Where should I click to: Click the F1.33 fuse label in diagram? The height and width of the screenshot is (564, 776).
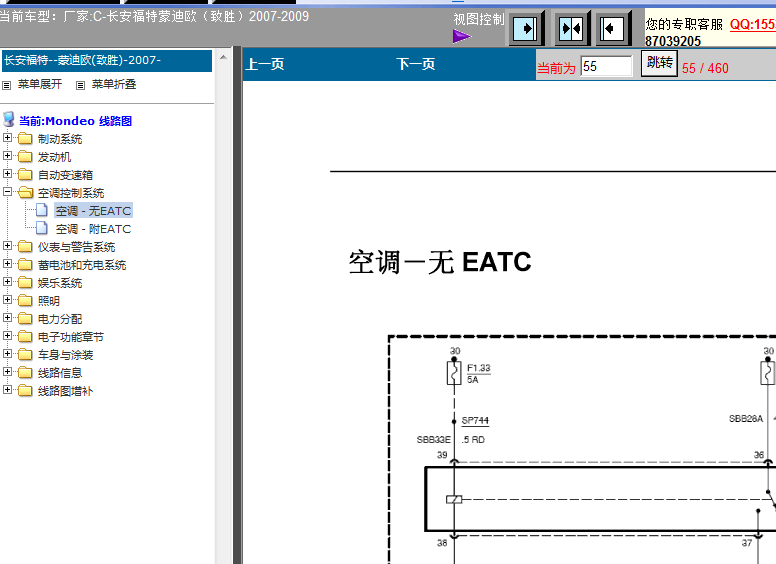point(479,368)
